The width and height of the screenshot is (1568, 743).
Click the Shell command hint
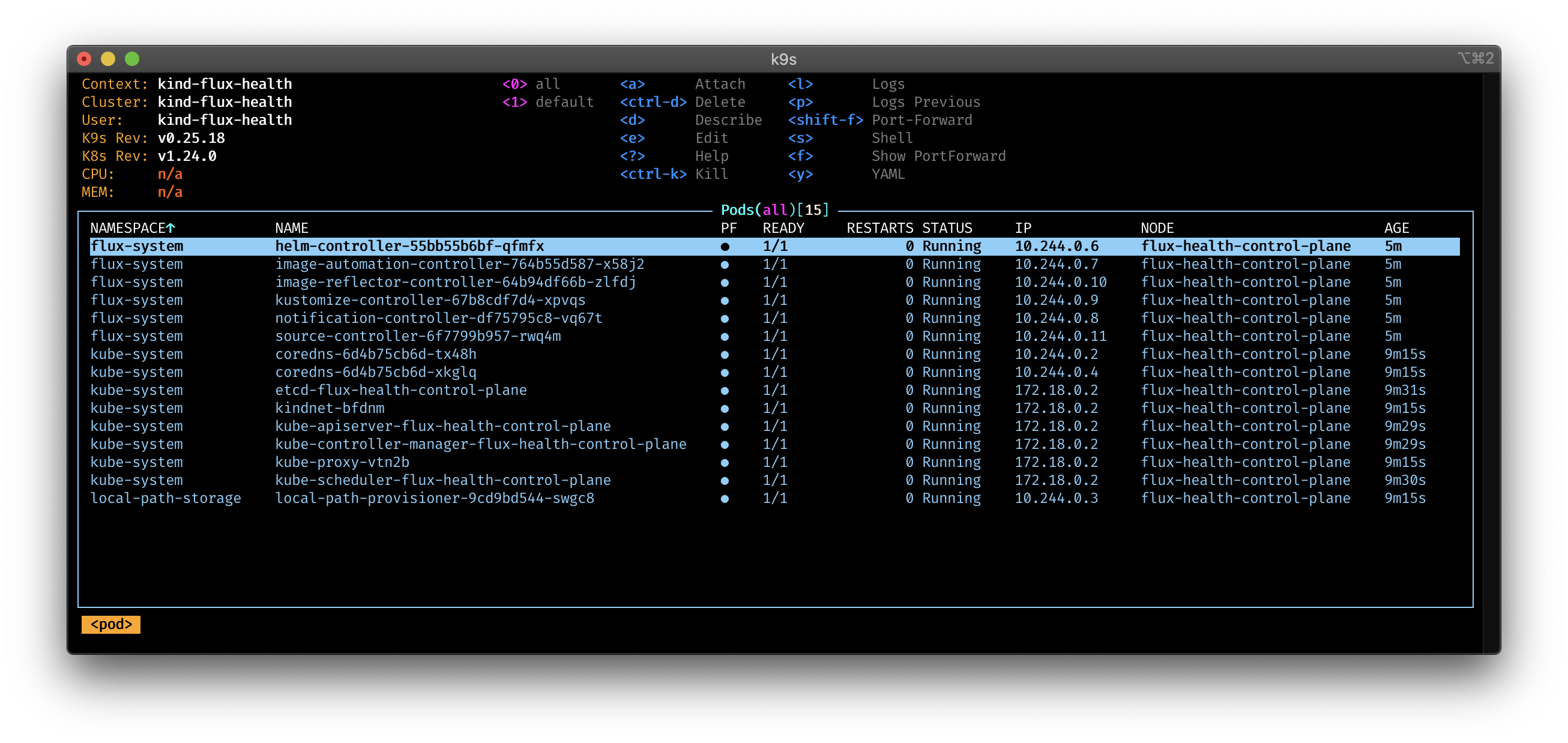(892, 138)
